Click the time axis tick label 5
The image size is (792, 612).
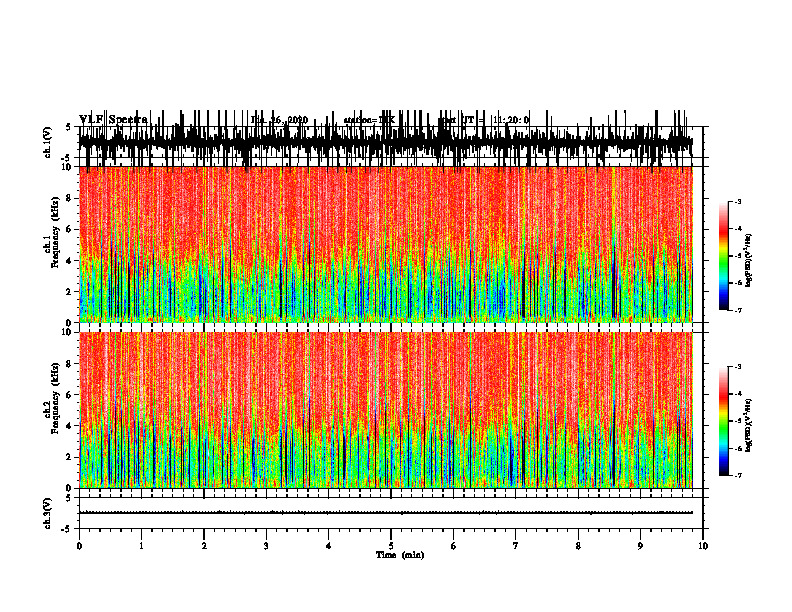(391, 546)
